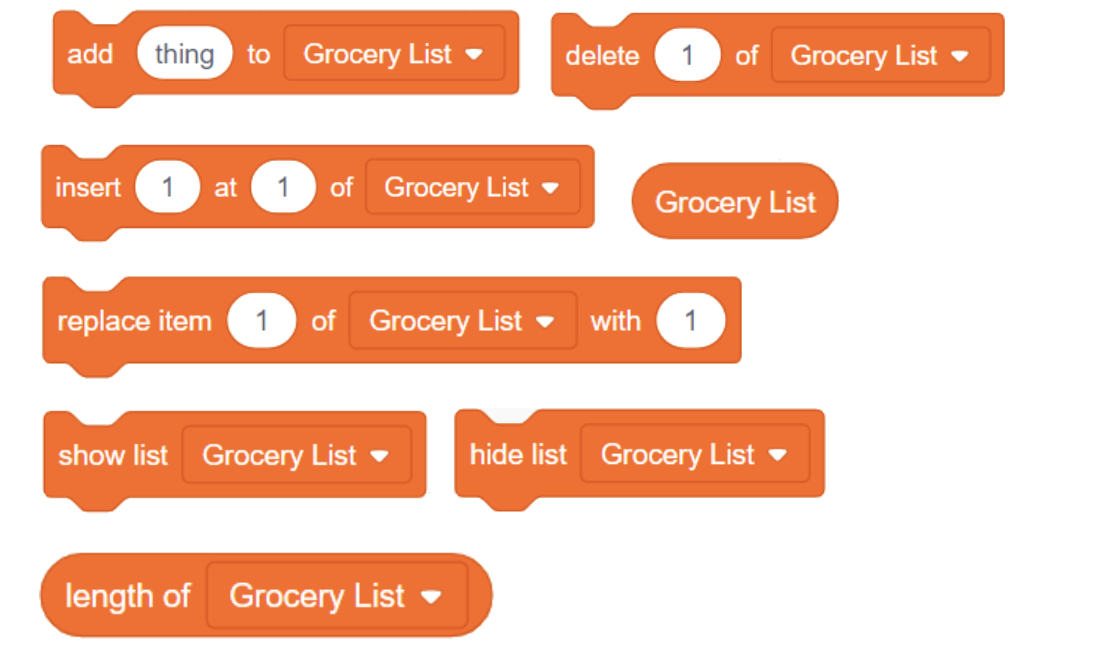Viewport: 1096px width, 652px height.
Task: Click the 'show list' block label
Action: pyautogui.click(x=113, y=455)
